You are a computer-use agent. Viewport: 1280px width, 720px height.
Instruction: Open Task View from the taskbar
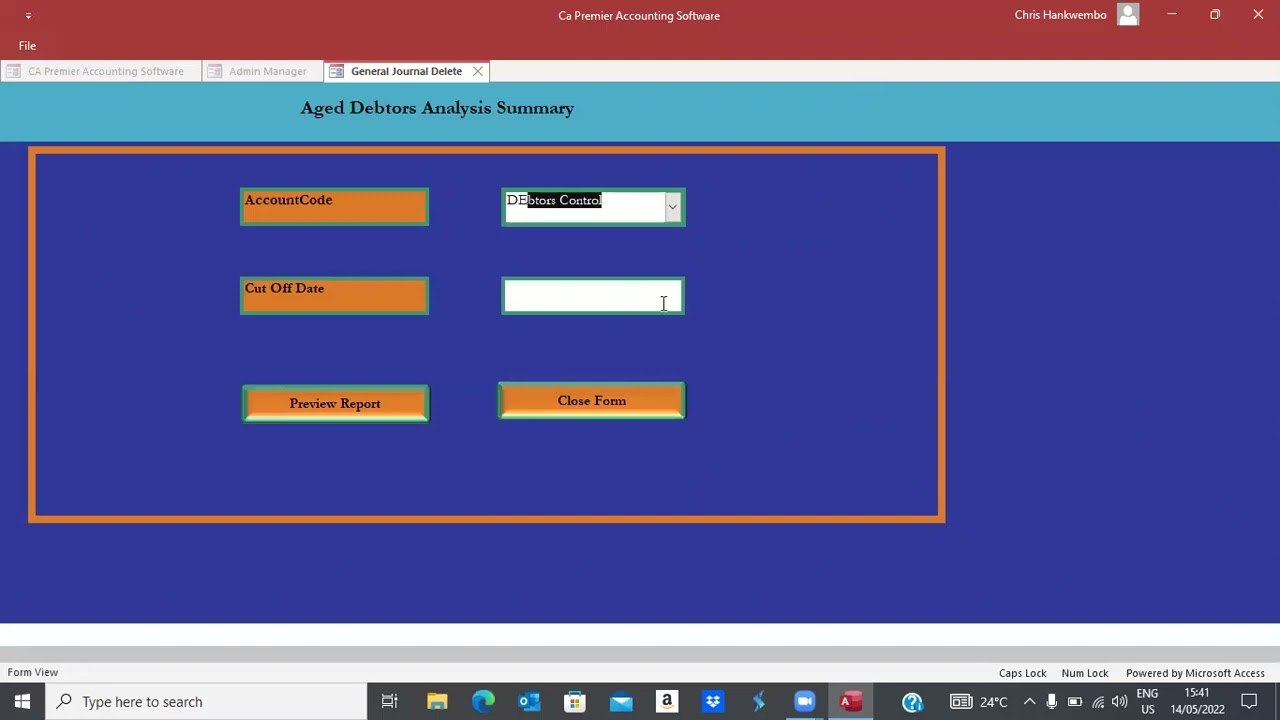click(390, 701)
